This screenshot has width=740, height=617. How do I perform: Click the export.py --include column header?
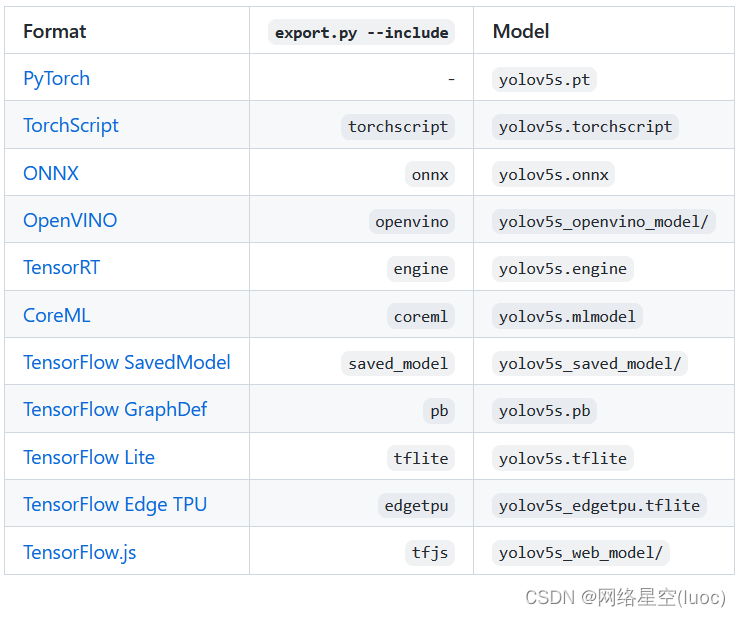click(361, 32)
